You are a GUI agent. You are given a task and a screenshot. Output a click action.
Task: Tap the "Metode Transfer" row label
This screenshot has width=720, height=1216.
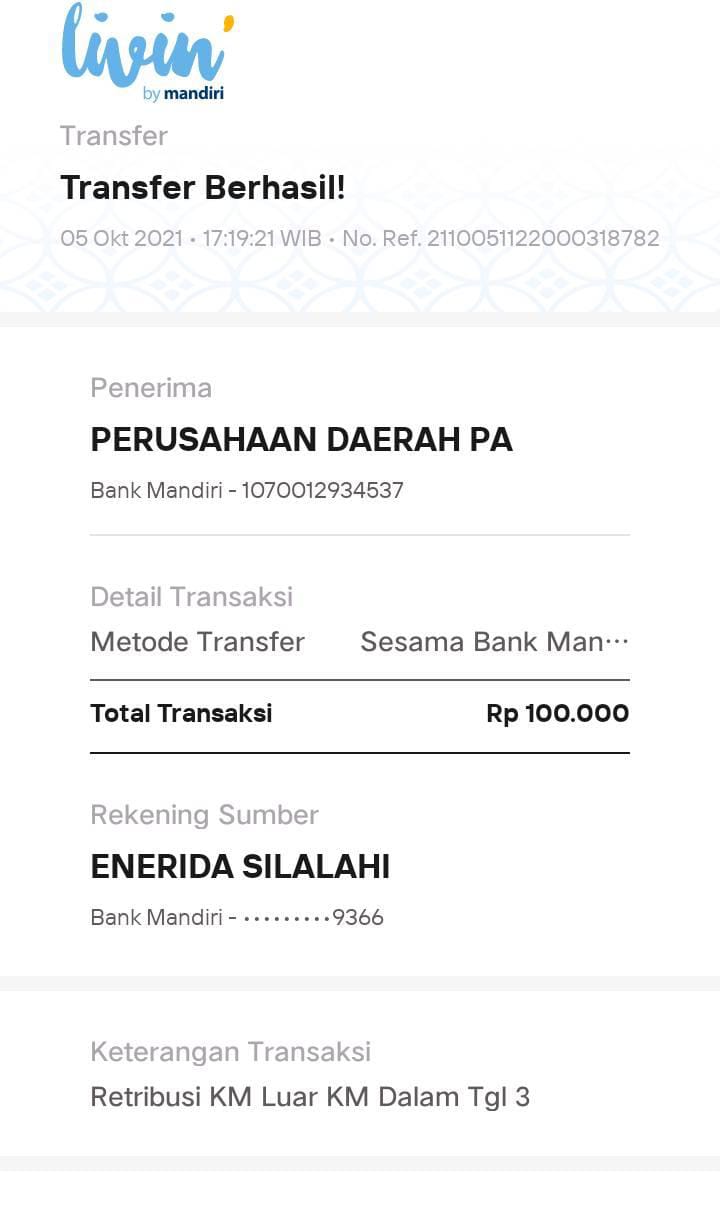pos(197,642)
